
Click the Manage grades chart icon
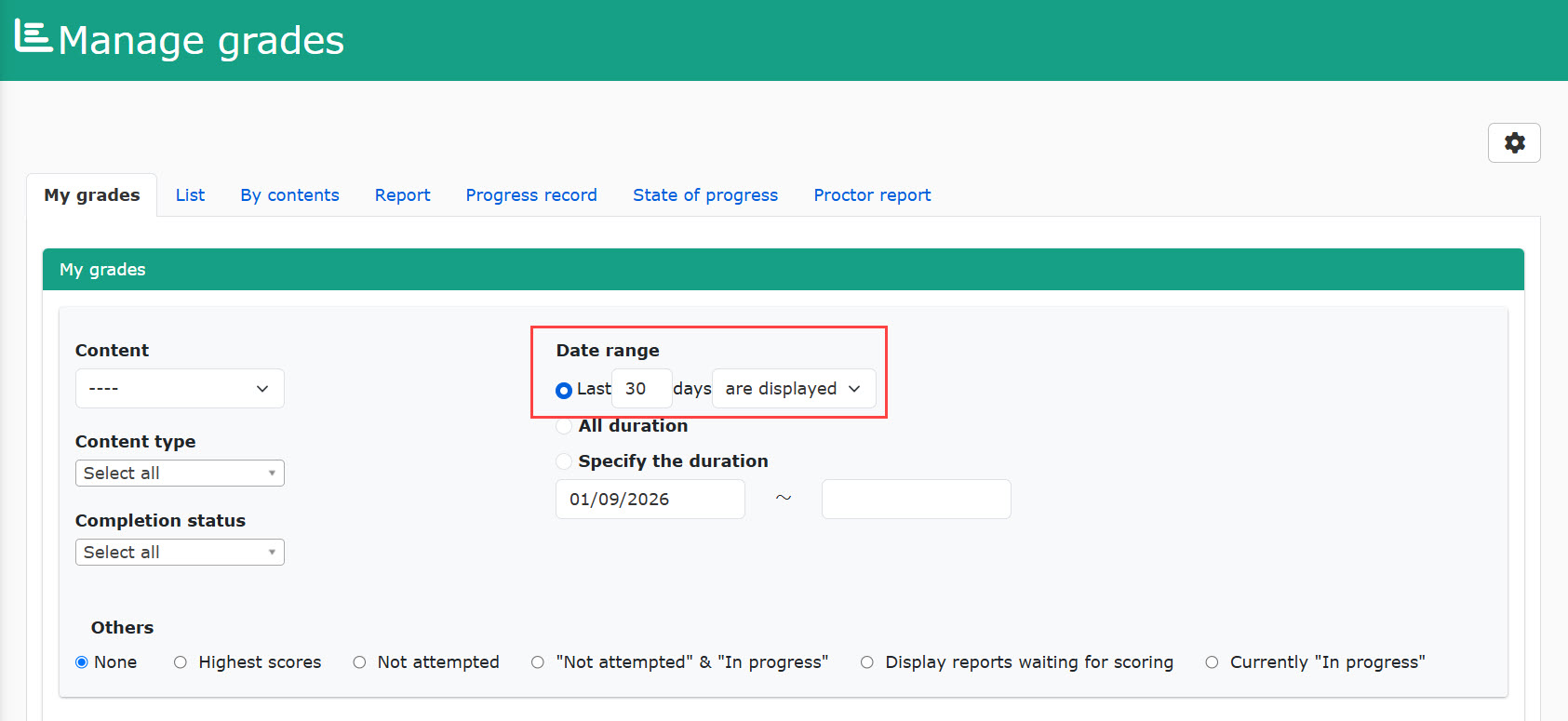[34, 36]
